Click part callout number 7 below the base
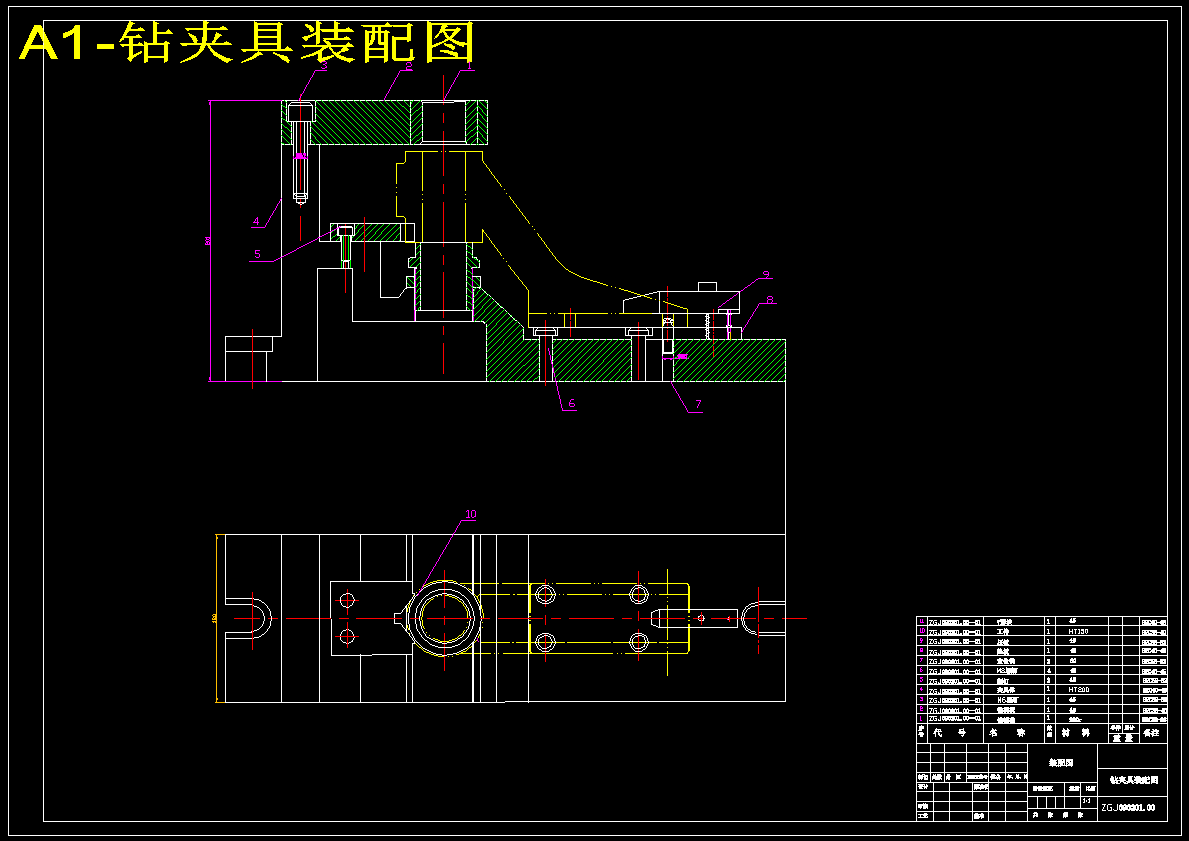 [698, 405]
